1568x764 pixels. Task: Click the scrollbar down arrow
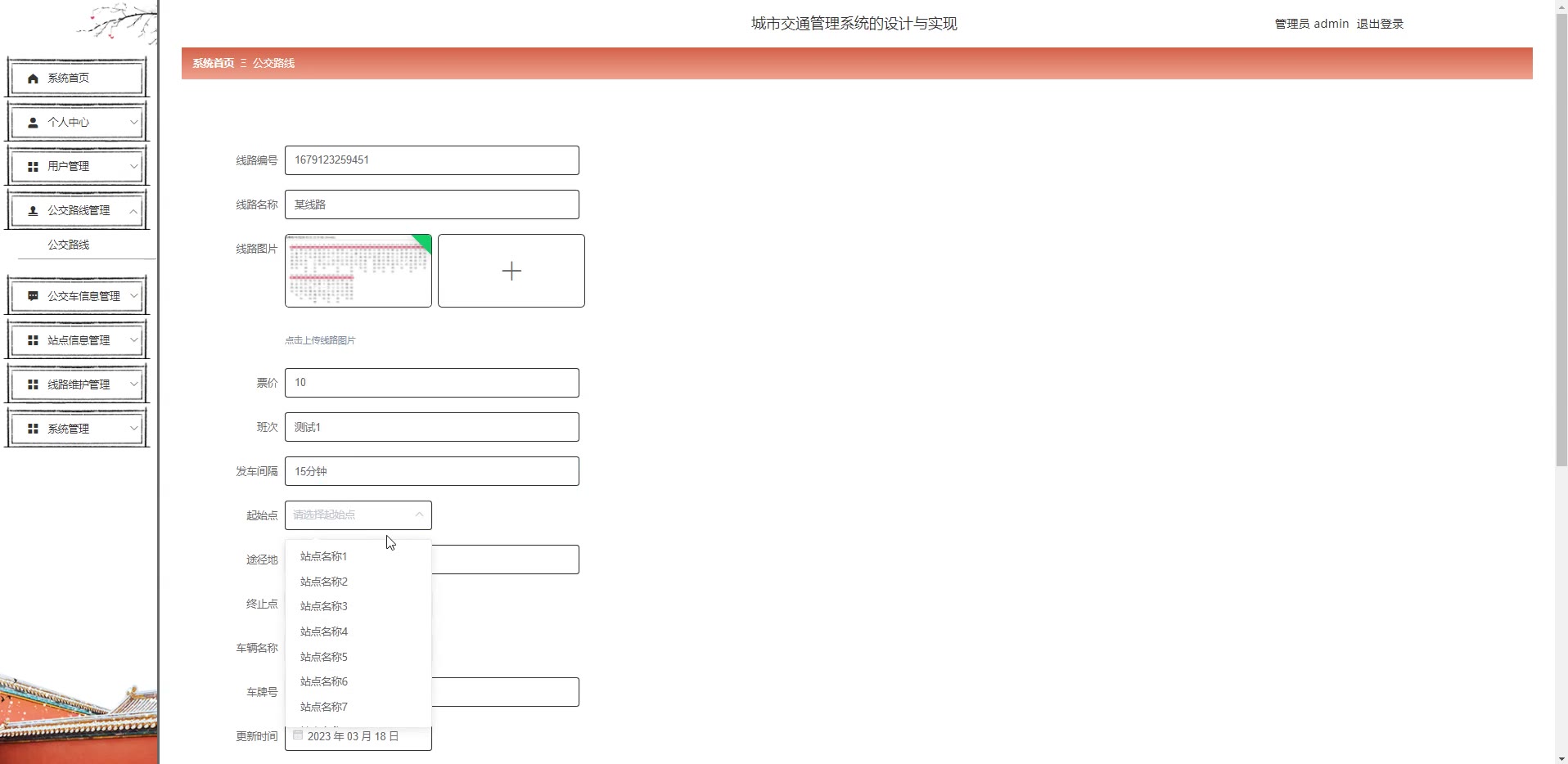(x=1561, y=757)
